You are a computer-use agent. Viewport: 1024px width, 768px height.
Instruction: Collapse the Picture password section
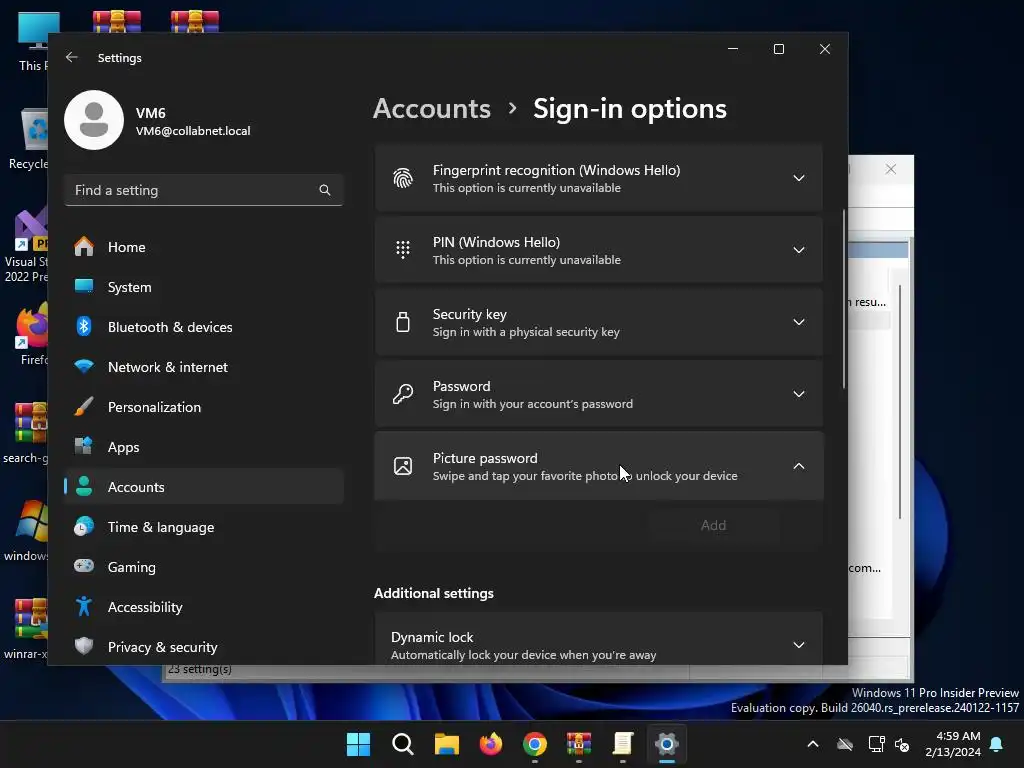pyautogui.click(x=599, y=466)
